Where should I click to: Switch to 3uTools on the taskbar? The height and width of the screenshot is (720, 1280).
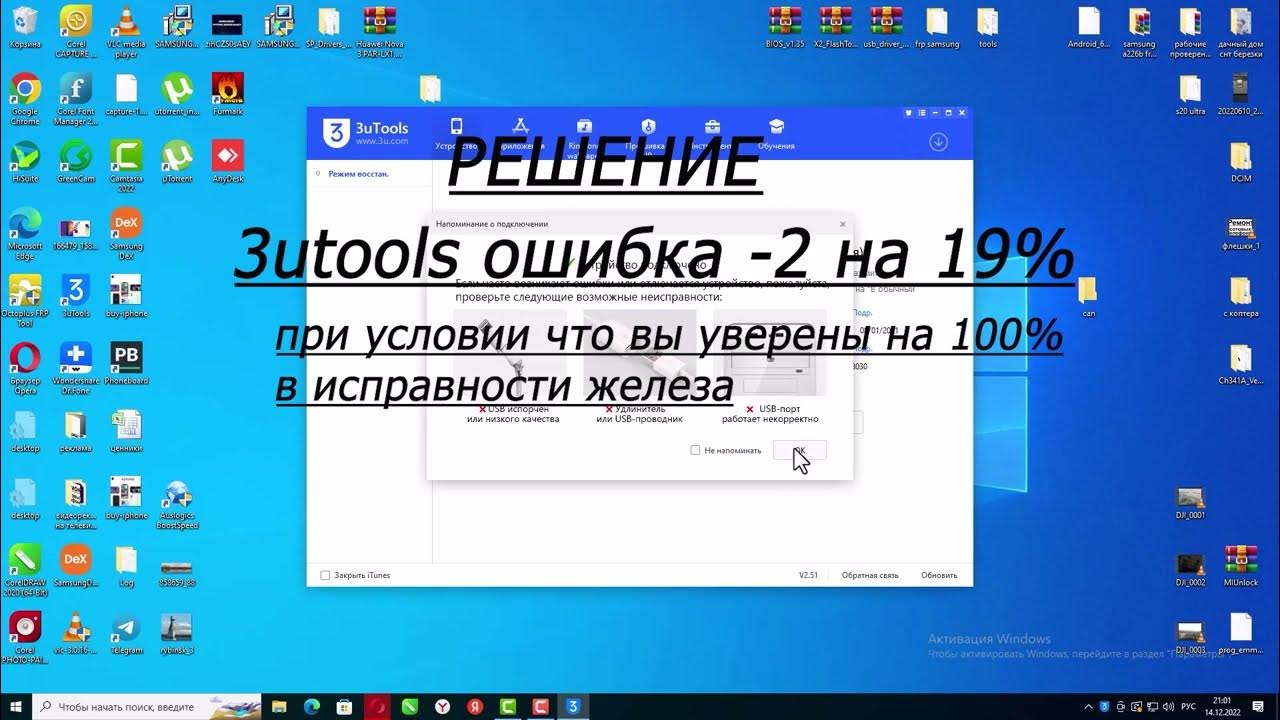click(x=573, y=706)
